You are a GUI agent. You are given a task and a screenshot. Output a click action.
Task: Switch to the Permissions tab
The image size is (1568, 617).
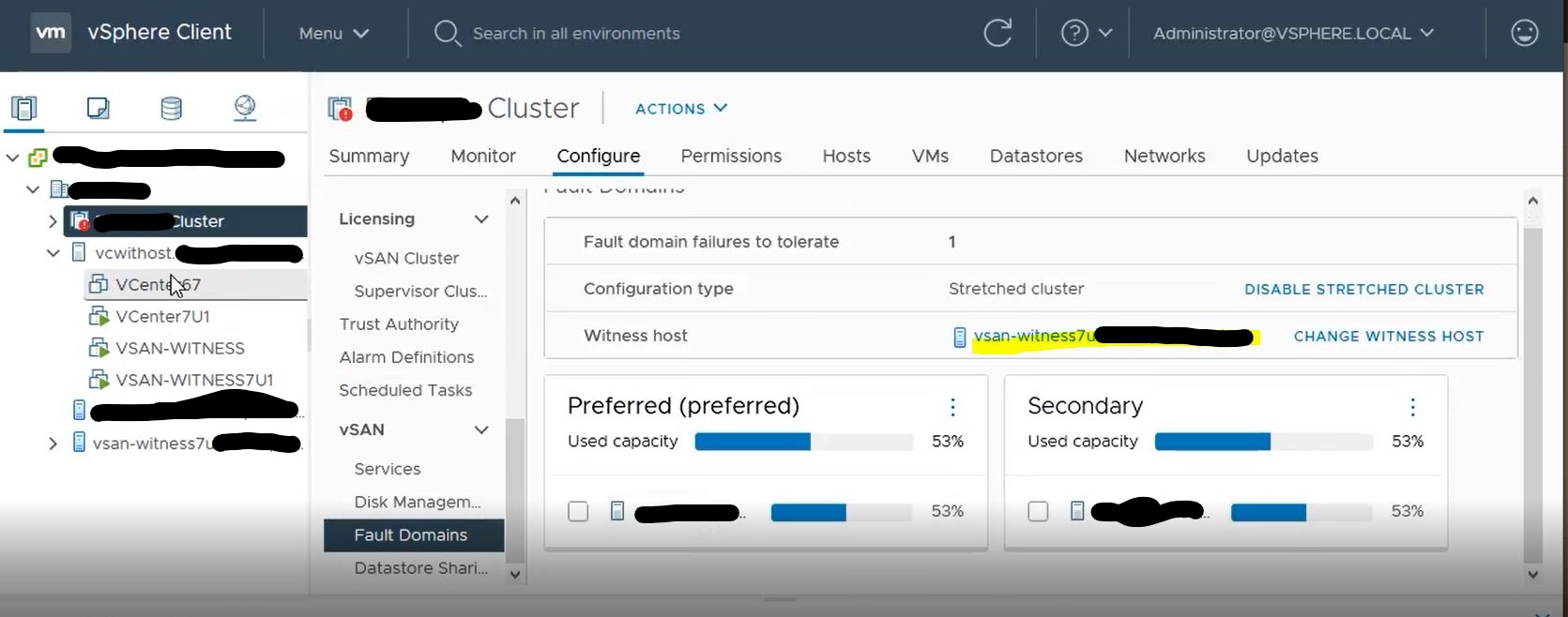point(731,156)
